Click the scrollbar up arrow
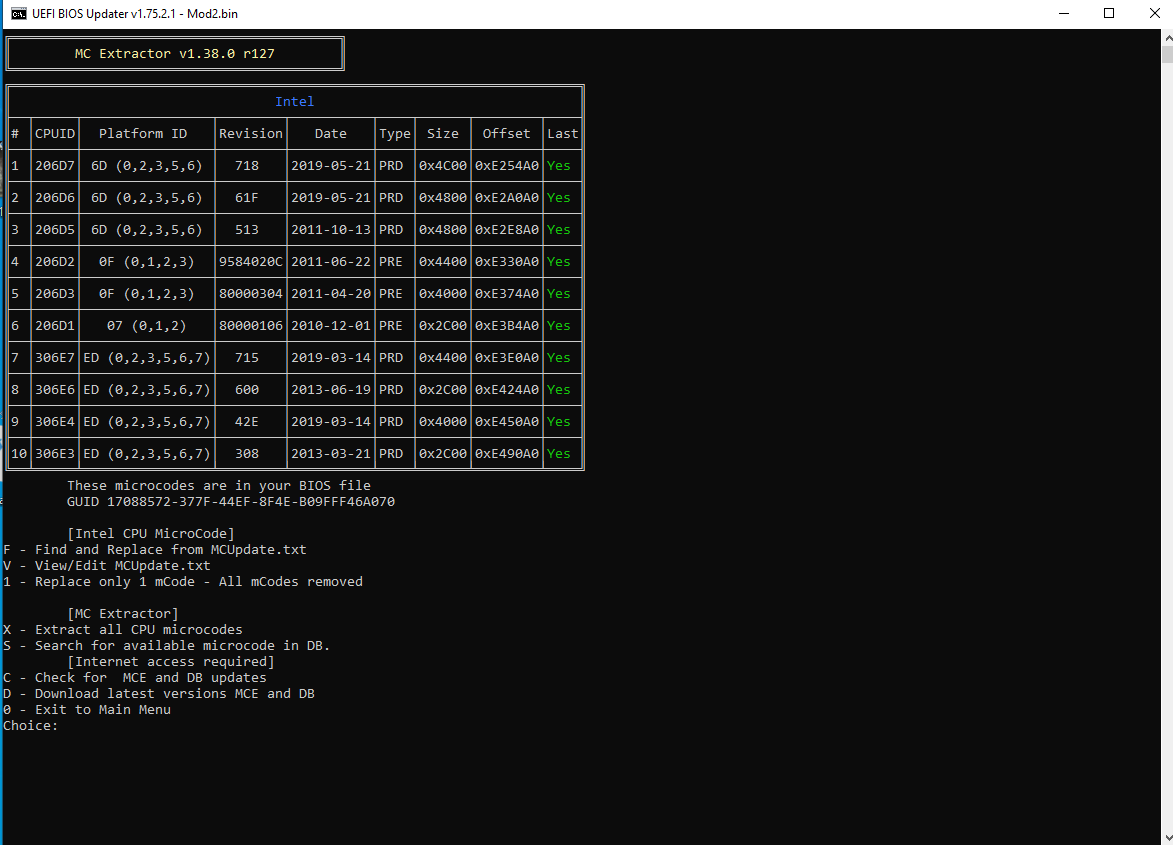Image resolution: width=1173 pixels, height=845 pixels. pos(1167,37)
